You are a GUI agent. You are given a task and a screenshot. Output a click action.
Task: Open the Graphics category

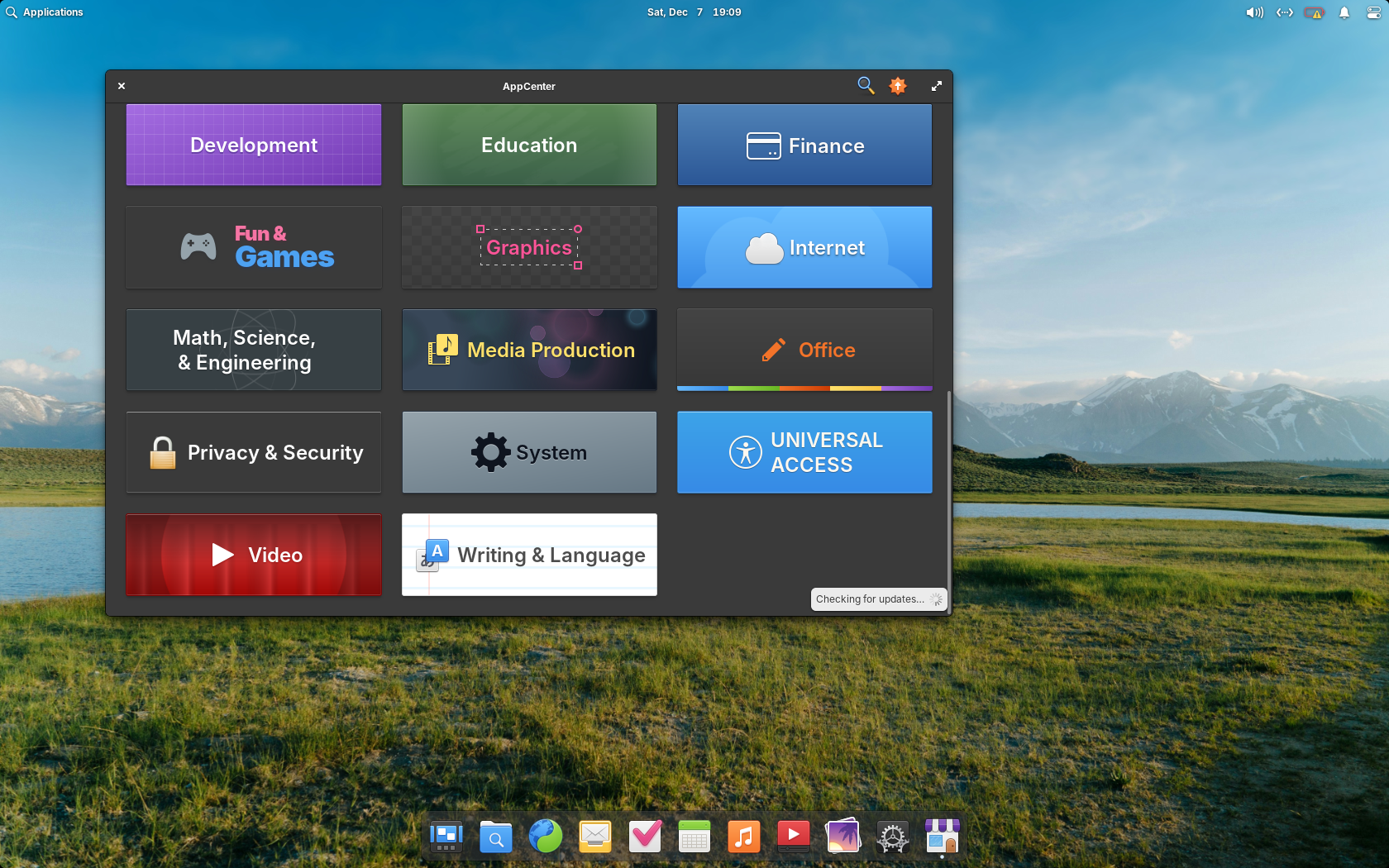point(529,247)
